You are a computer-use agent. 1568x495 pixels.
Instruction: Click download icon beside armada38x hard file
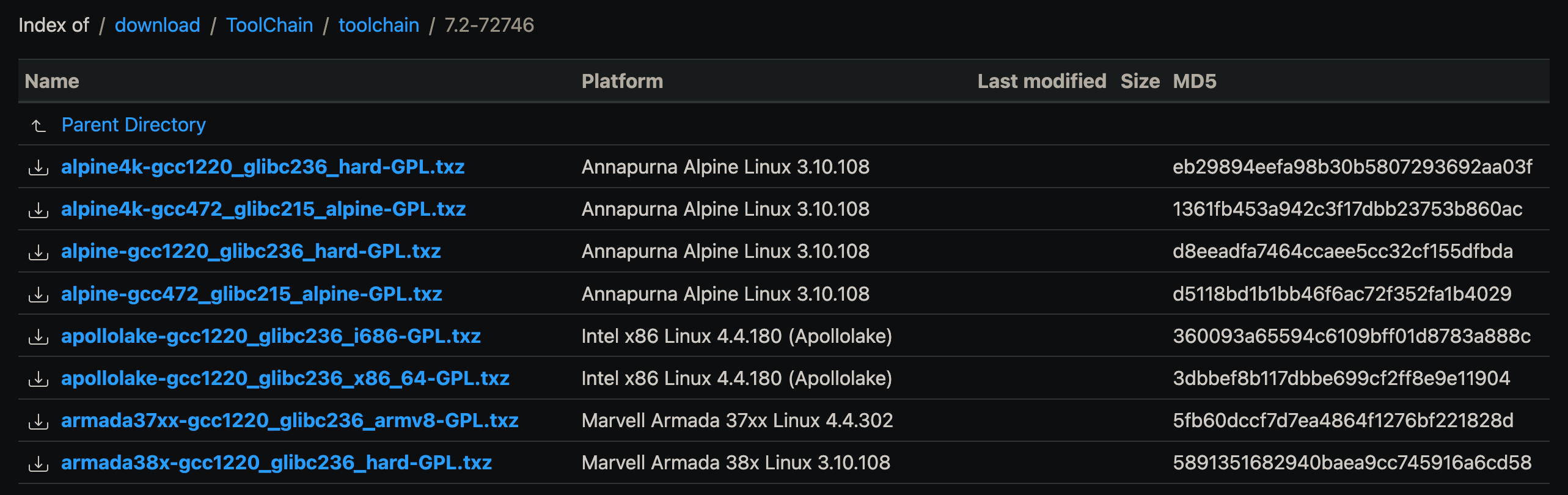(38, 463)
